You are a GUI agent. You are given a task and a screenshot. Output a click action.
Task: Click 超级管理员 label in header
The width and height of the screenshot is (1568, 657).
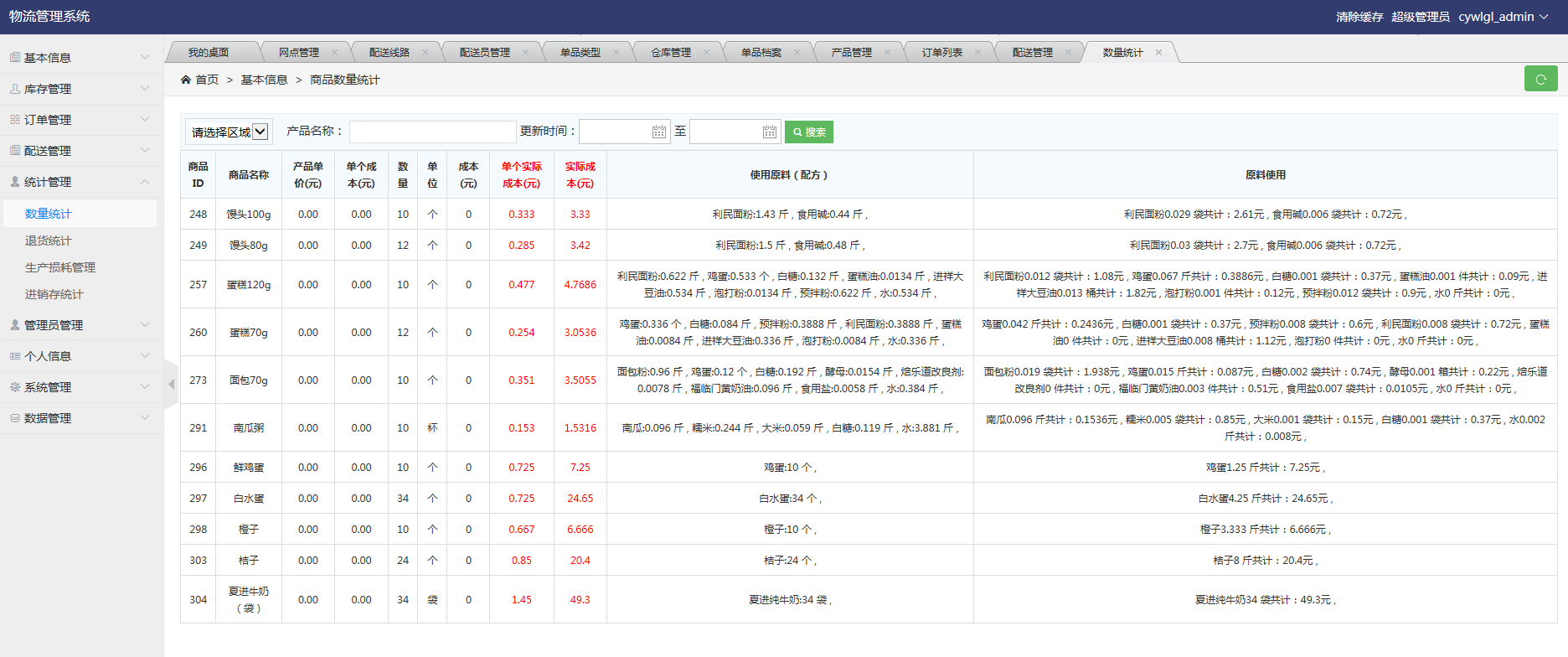(1421, 17)
